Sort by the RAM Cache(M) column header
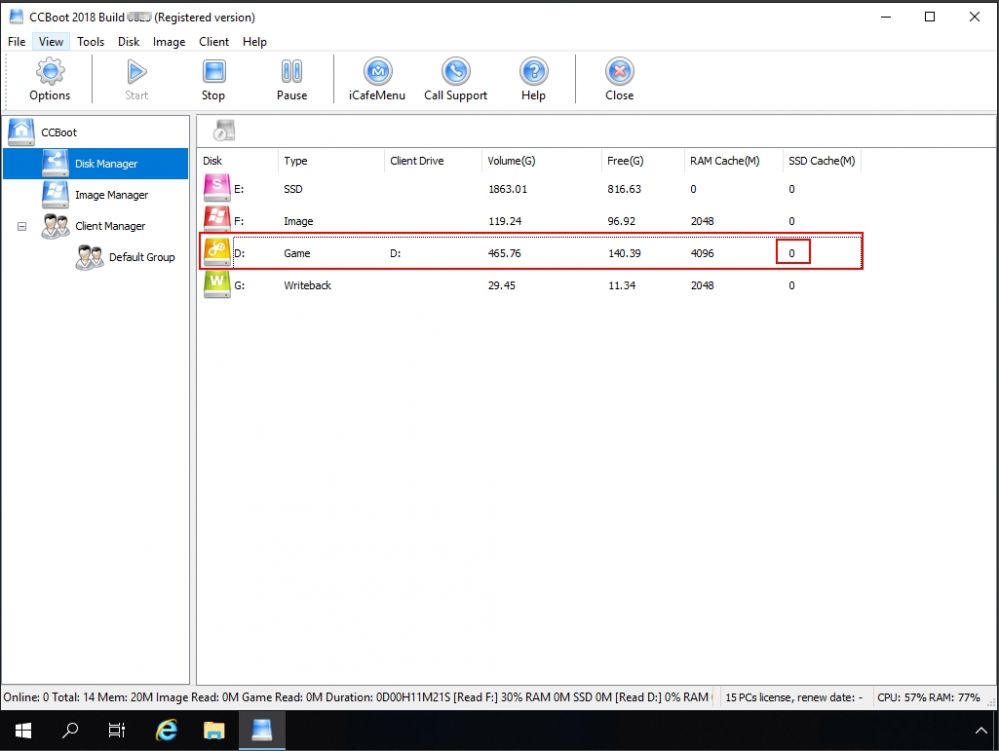Screen dimensions: 999x751 coord(734,161)
